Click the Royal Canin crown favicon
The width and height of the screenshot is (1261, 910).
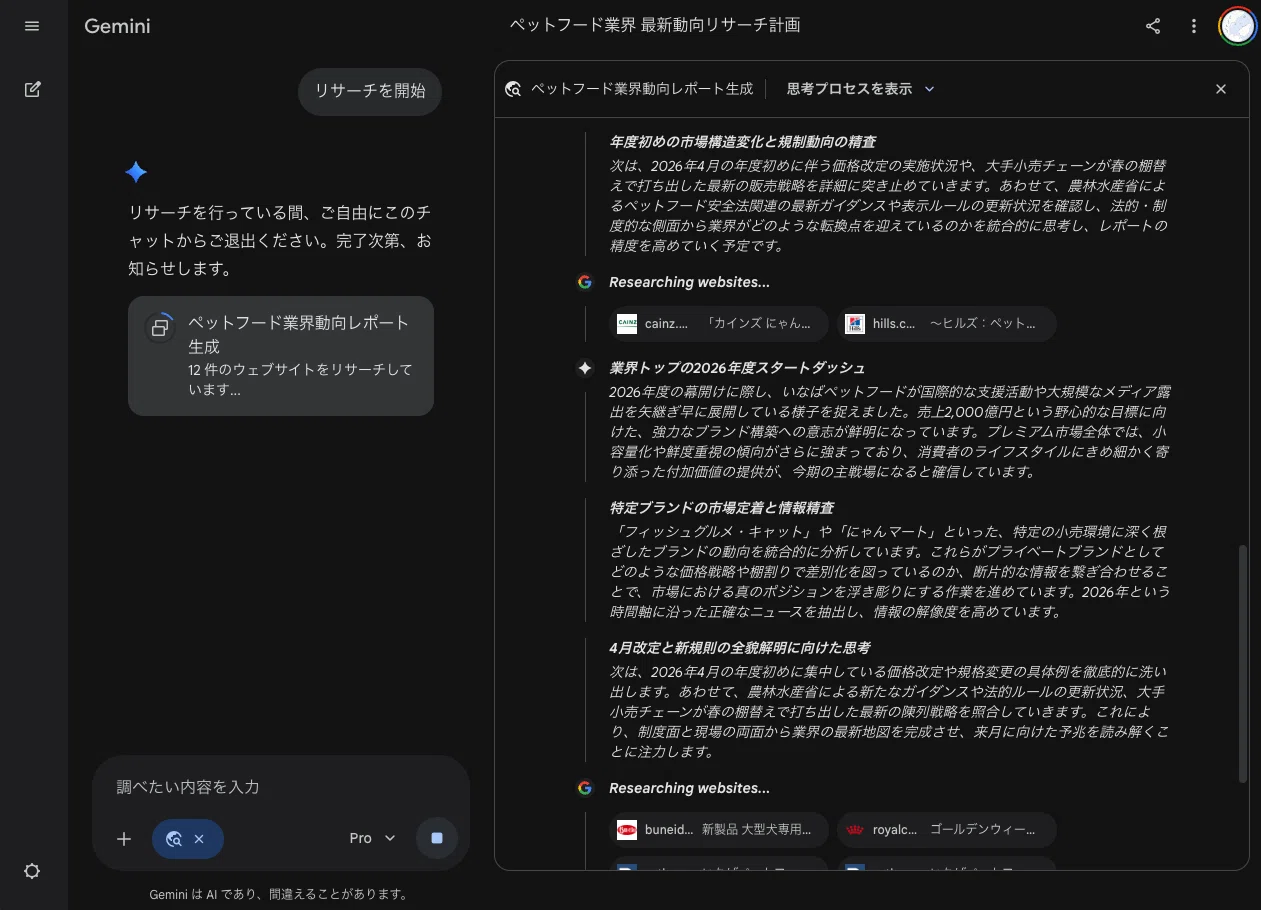pyautogui.click(x=855, y=829)
